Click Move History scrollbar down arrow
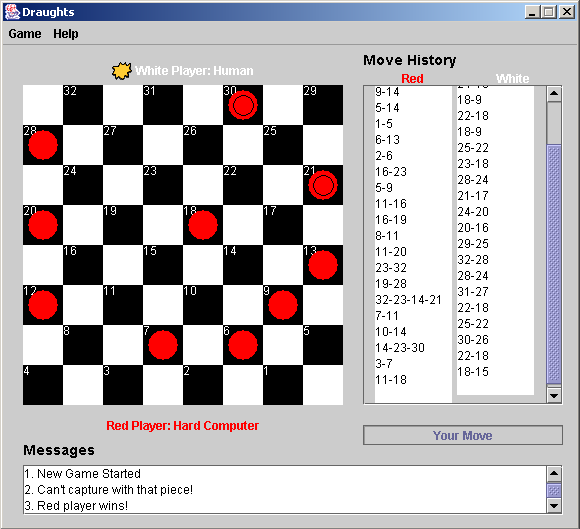Image resolution: width=580 pixels, height=529 pixels. point(554,395)
